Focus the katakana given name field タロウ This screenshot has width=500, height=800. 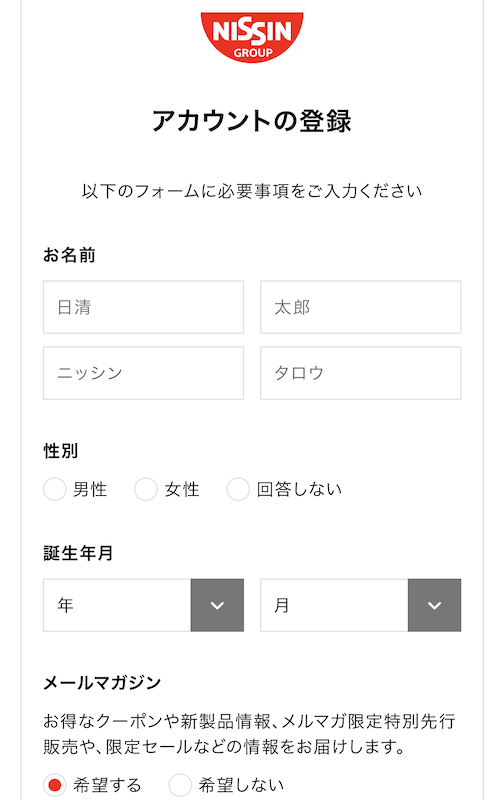click(361, 373)
